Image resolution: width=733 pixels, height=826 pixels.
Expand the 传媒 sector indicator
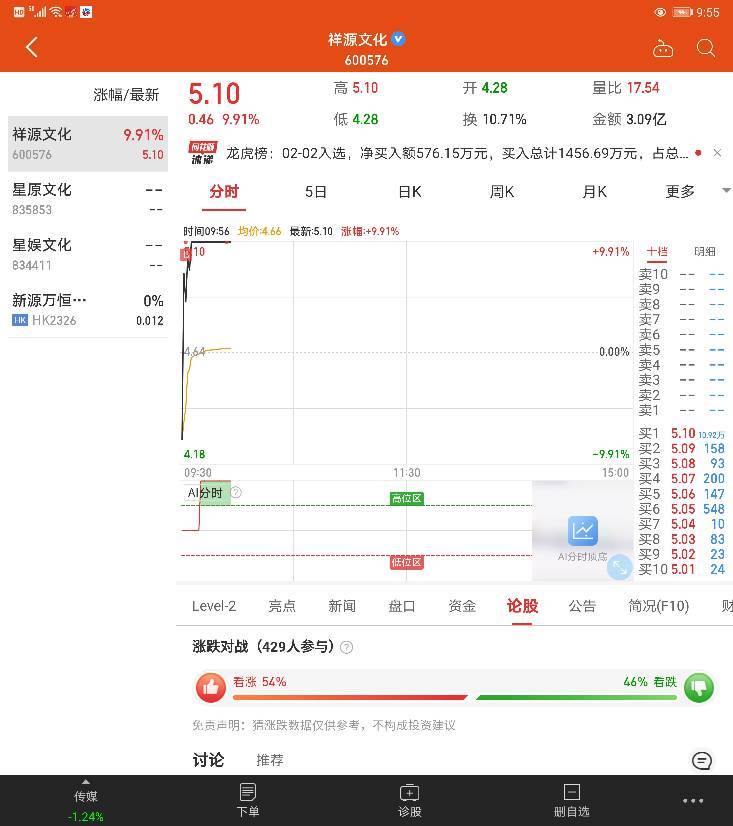[86, 801]
